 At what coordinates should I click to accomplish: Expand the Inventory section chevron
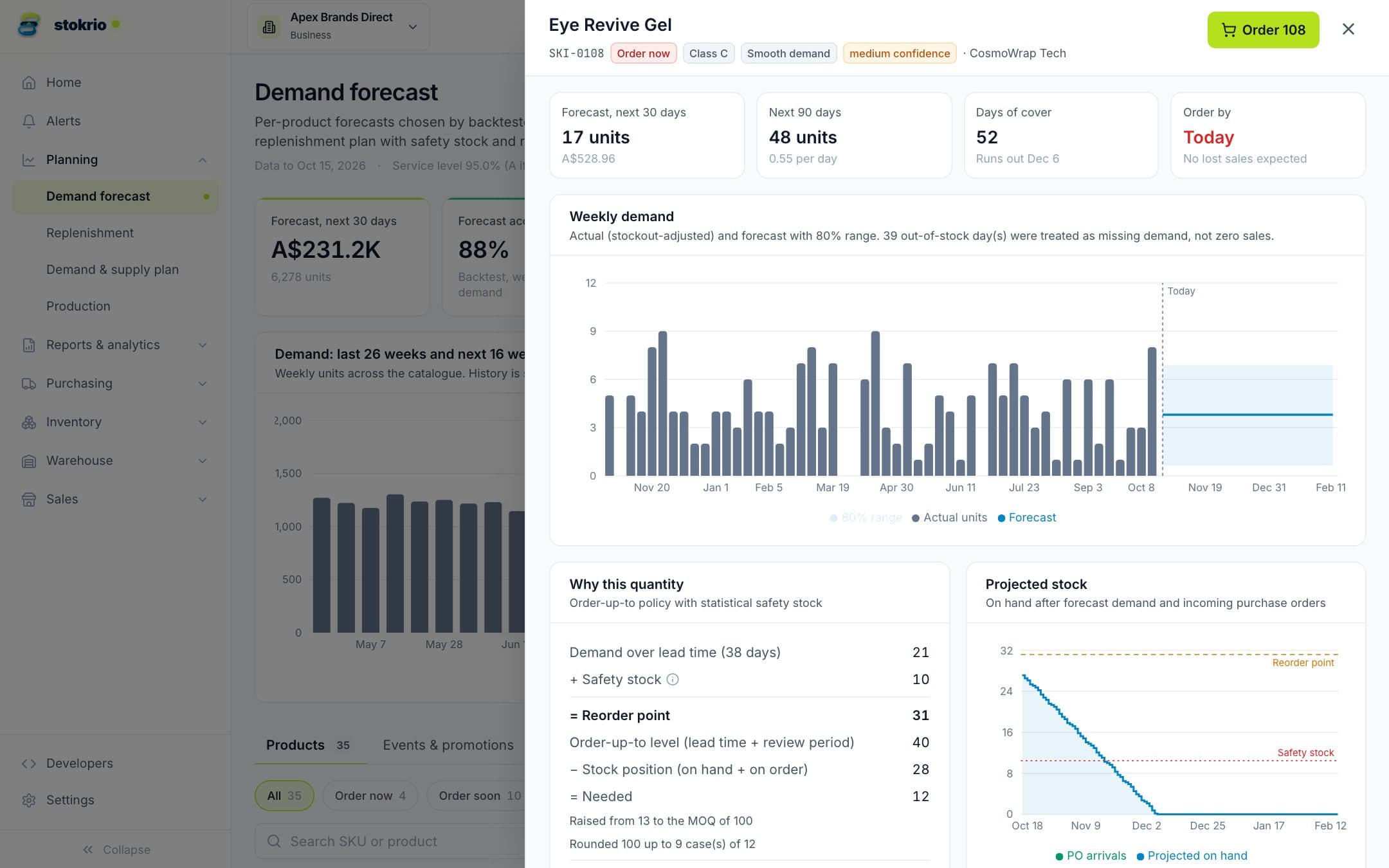tap(203, 422)
